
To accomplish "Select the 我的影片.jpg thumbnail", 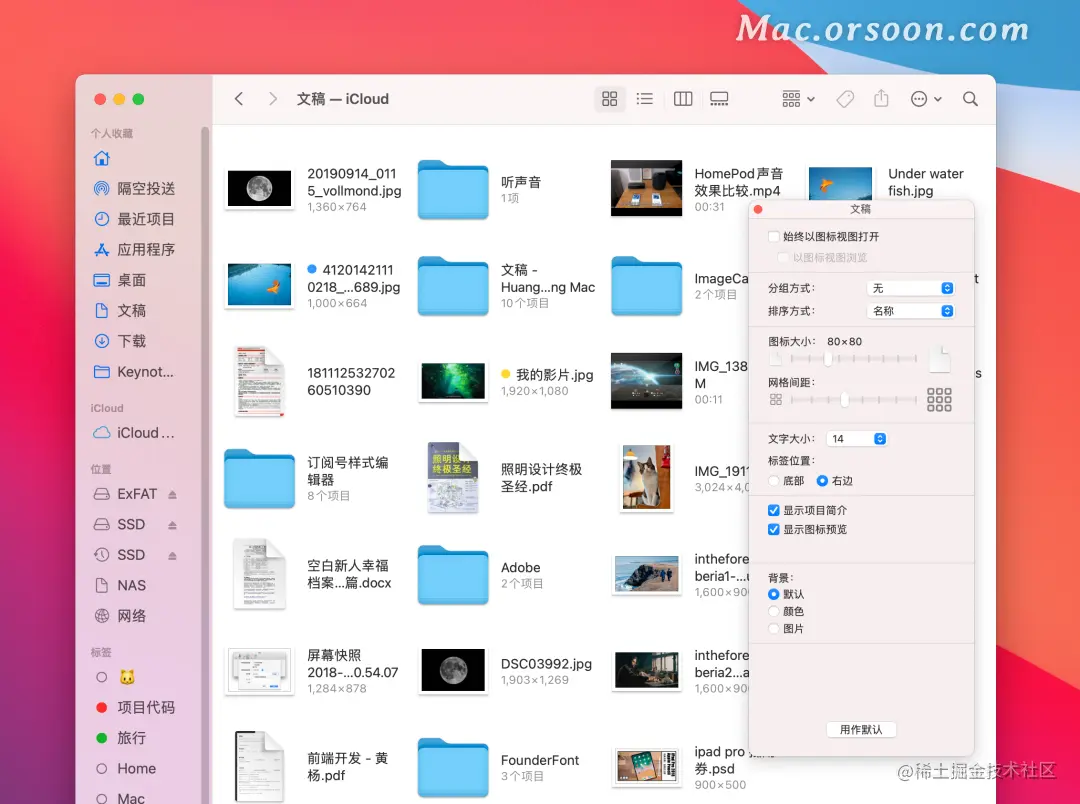I will click(453, 381).
